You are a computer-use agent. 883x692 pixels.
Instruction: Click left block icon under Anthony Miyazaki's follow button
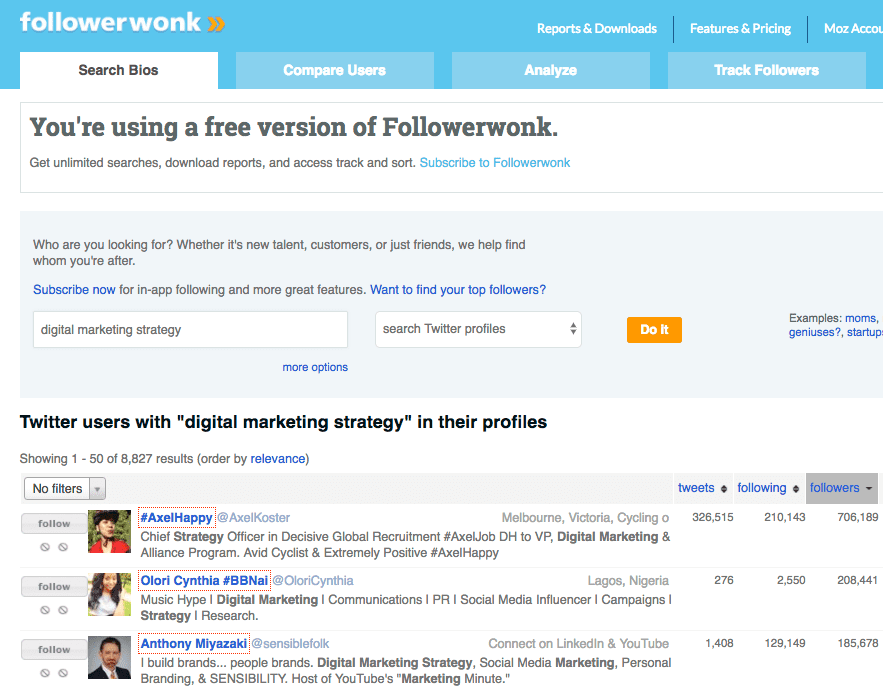point(45,673)
